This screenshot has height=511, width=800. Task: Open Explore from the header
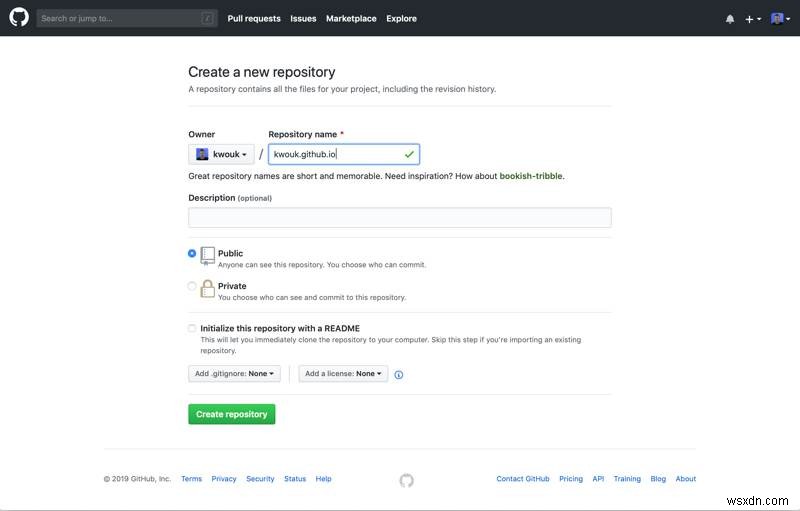pyautogui.click(x=402, y=18)
